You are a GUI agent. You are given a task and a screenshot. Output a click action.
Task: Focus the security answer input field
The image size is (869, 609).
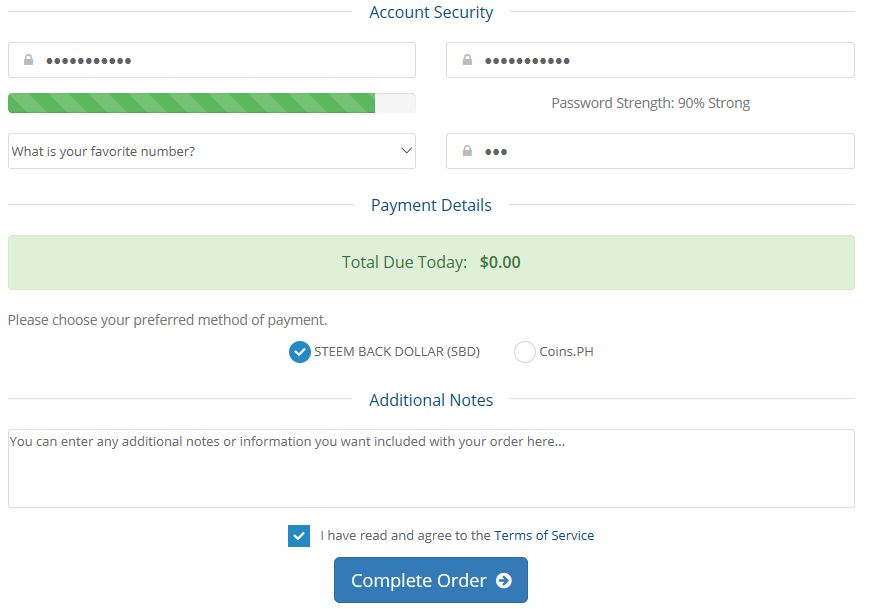click(x=650, y=151)
